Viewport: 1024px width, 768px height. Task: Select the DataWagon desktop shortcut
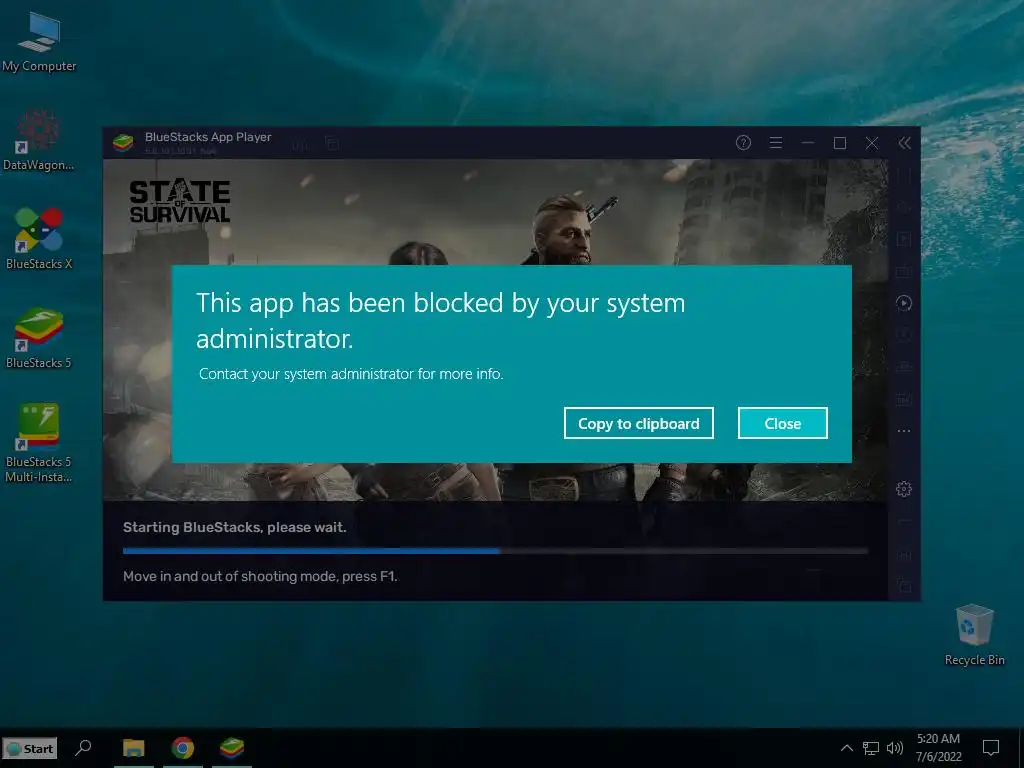[39, 140]
